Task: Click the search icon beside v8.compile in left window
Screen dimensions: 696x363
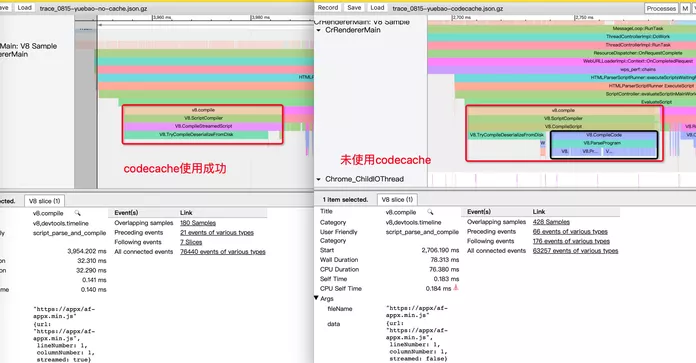Action: pyautogui.click(x=77, y=213)
